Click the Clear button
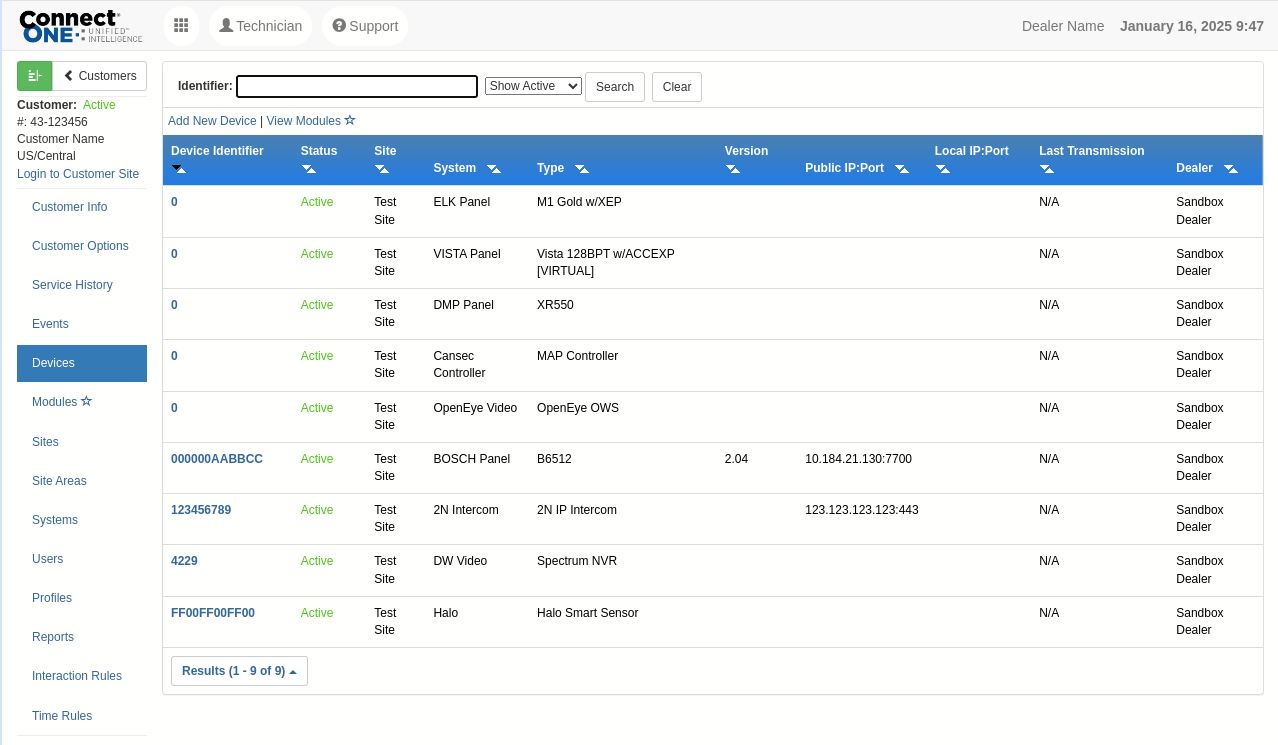Screen dimensions: 1278x745 click(x=677, y=87)
